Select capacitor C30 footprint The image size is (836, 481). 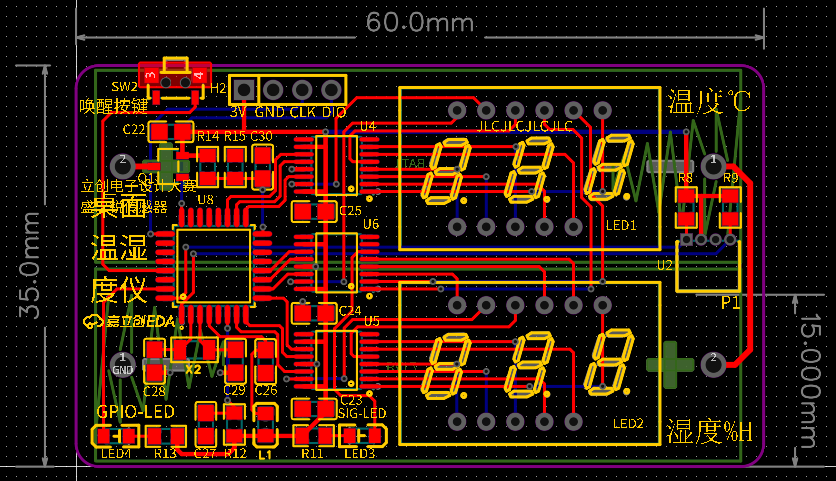point(262,166)
